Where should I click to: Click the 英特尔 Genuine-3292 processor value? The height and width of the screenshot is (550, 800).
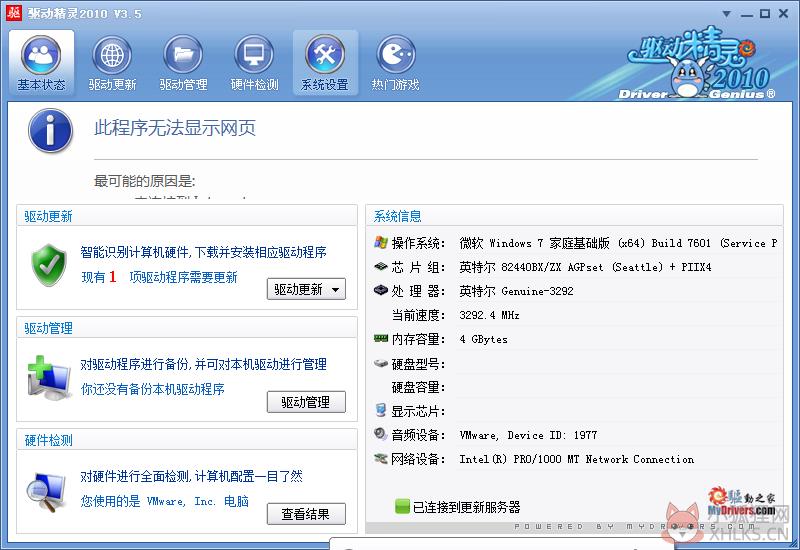point(516,291)
